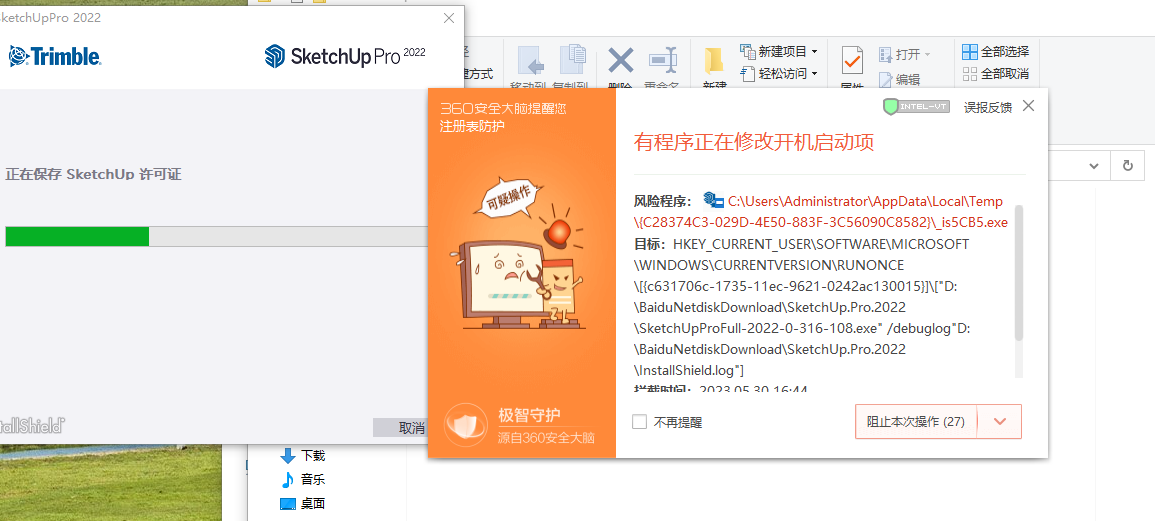Open 下载 in the Explorer sidebar
The image size is (1155, 521).
(303, 455)
